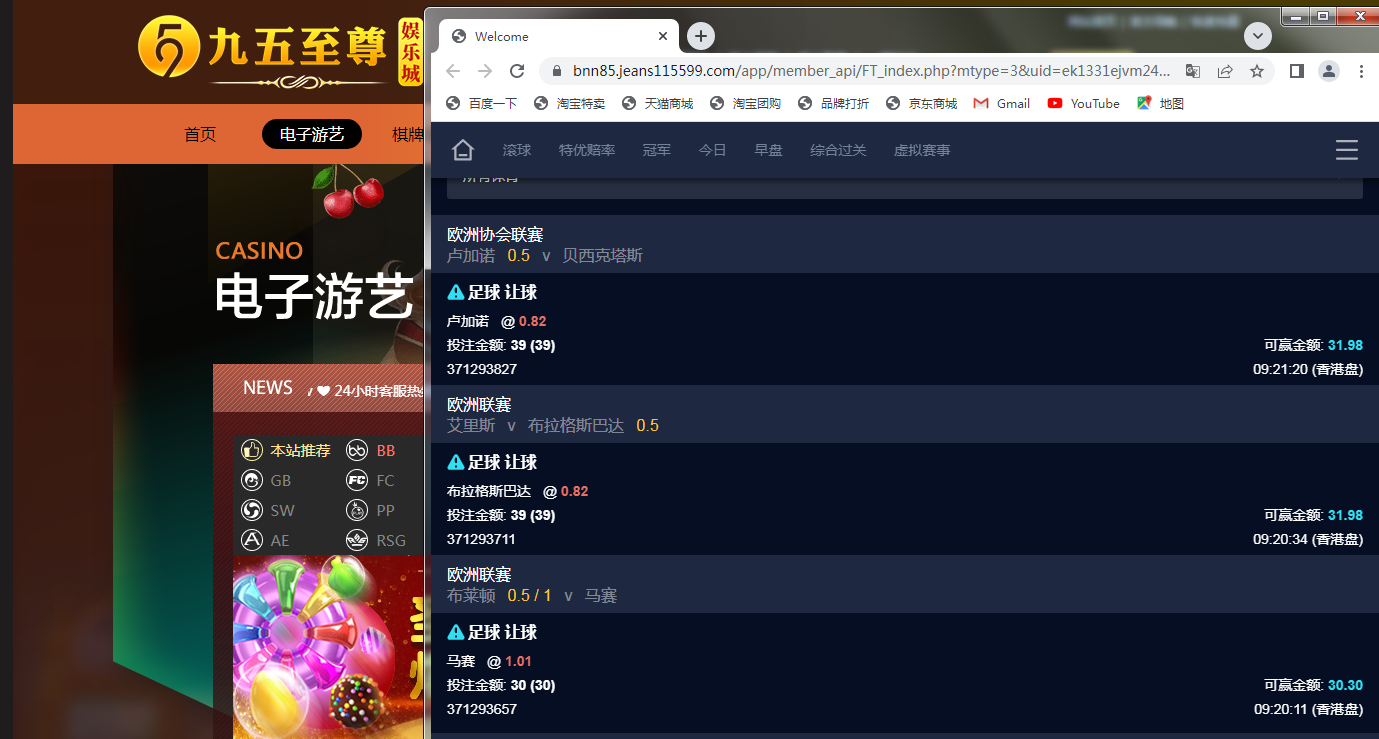The height and width of the screenshot is (739, 1379).
Task: Click the 欧洲协会联赛 league heading
Action: tap(495, 234)
